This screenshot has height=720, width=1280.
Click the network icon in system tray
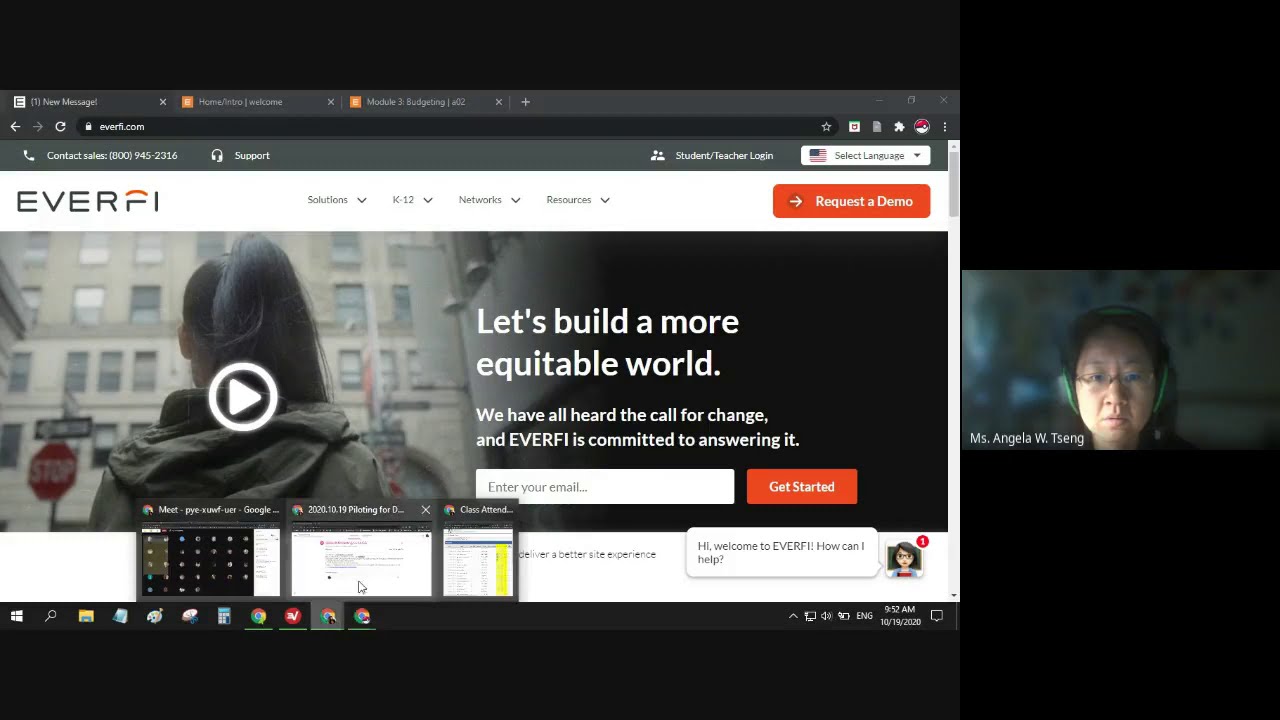(810, 616)
